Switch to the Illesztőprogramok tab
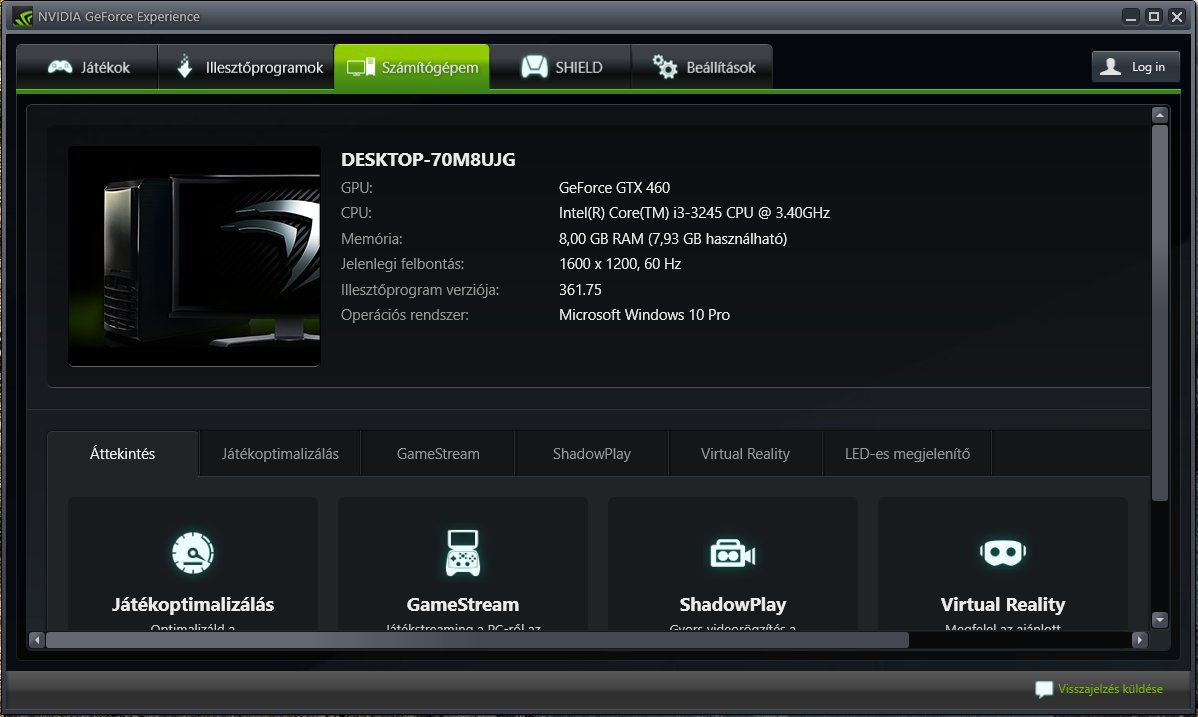This screenshot has height=717, width=1198. (x=246, y=67)
